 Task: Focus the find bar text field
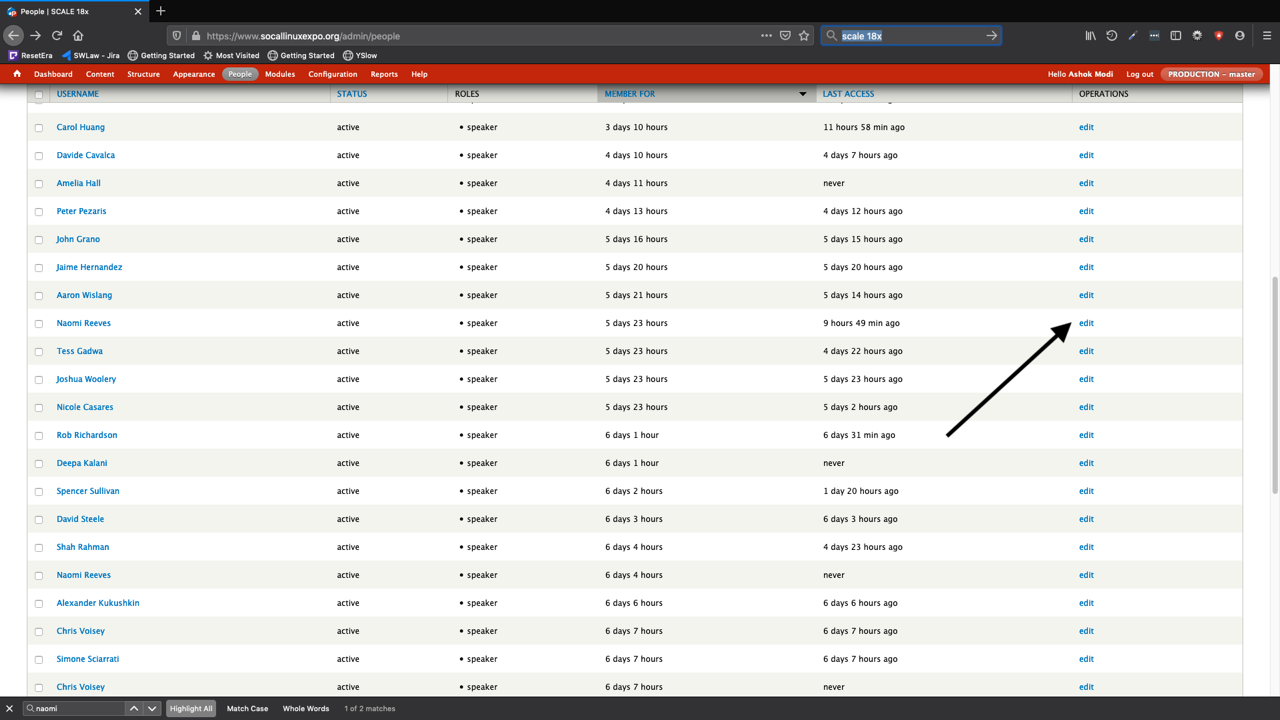pyautogui.click(x=73, y=708)
